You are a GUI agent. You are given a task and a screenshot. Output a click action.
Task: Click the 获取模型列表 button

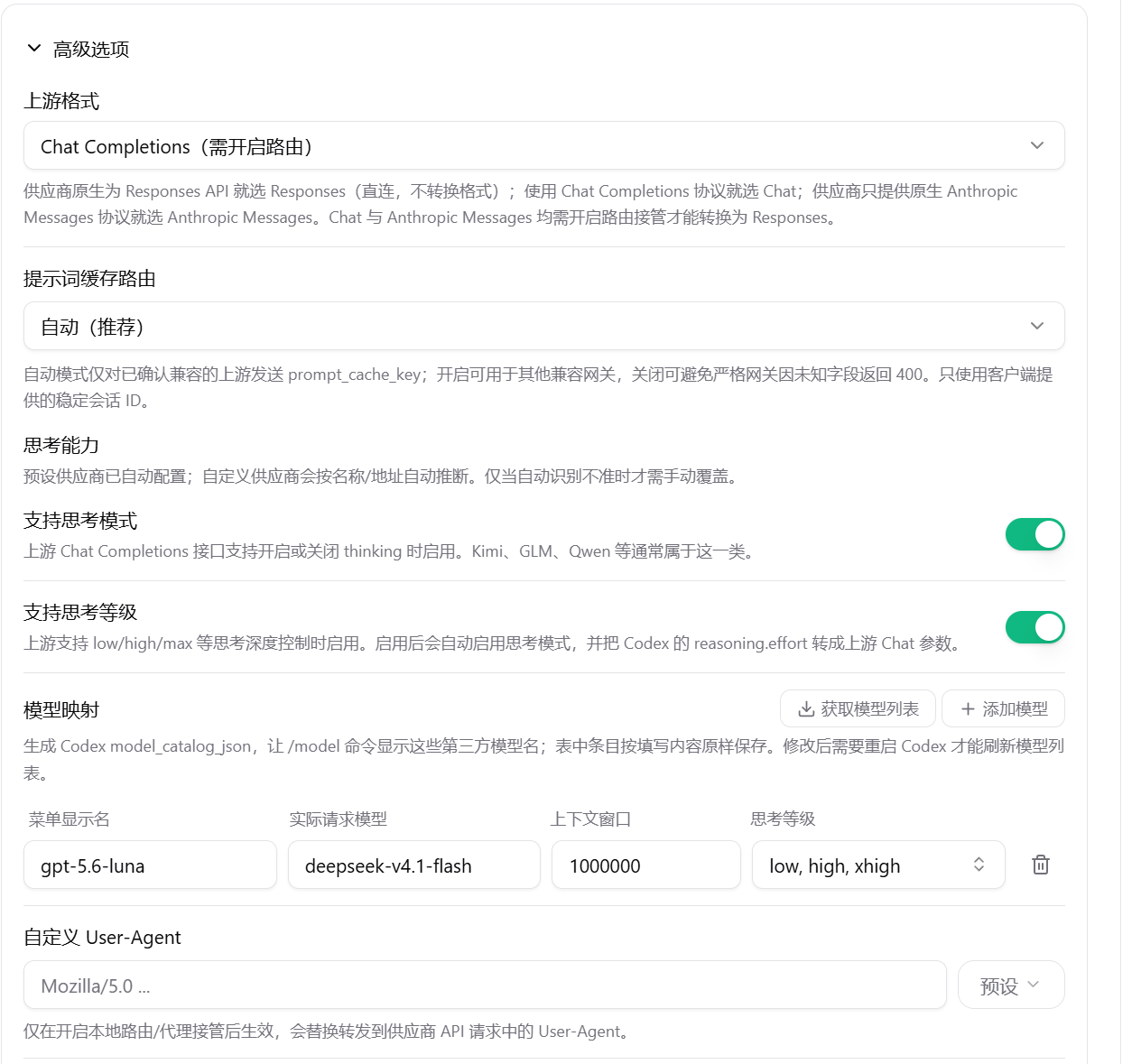(x=858, y=708)
